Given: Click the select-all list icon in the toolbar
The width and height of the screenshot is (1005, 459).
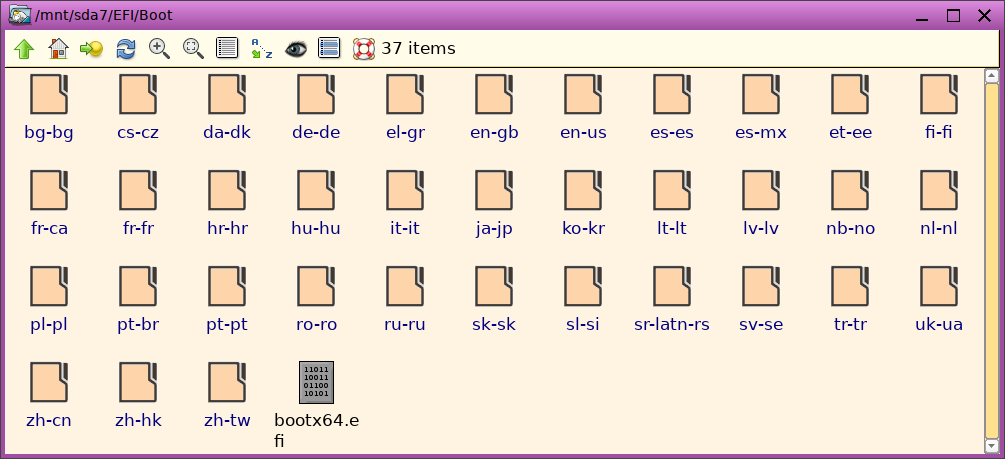Looking at the screenshot, I should 329,48.
